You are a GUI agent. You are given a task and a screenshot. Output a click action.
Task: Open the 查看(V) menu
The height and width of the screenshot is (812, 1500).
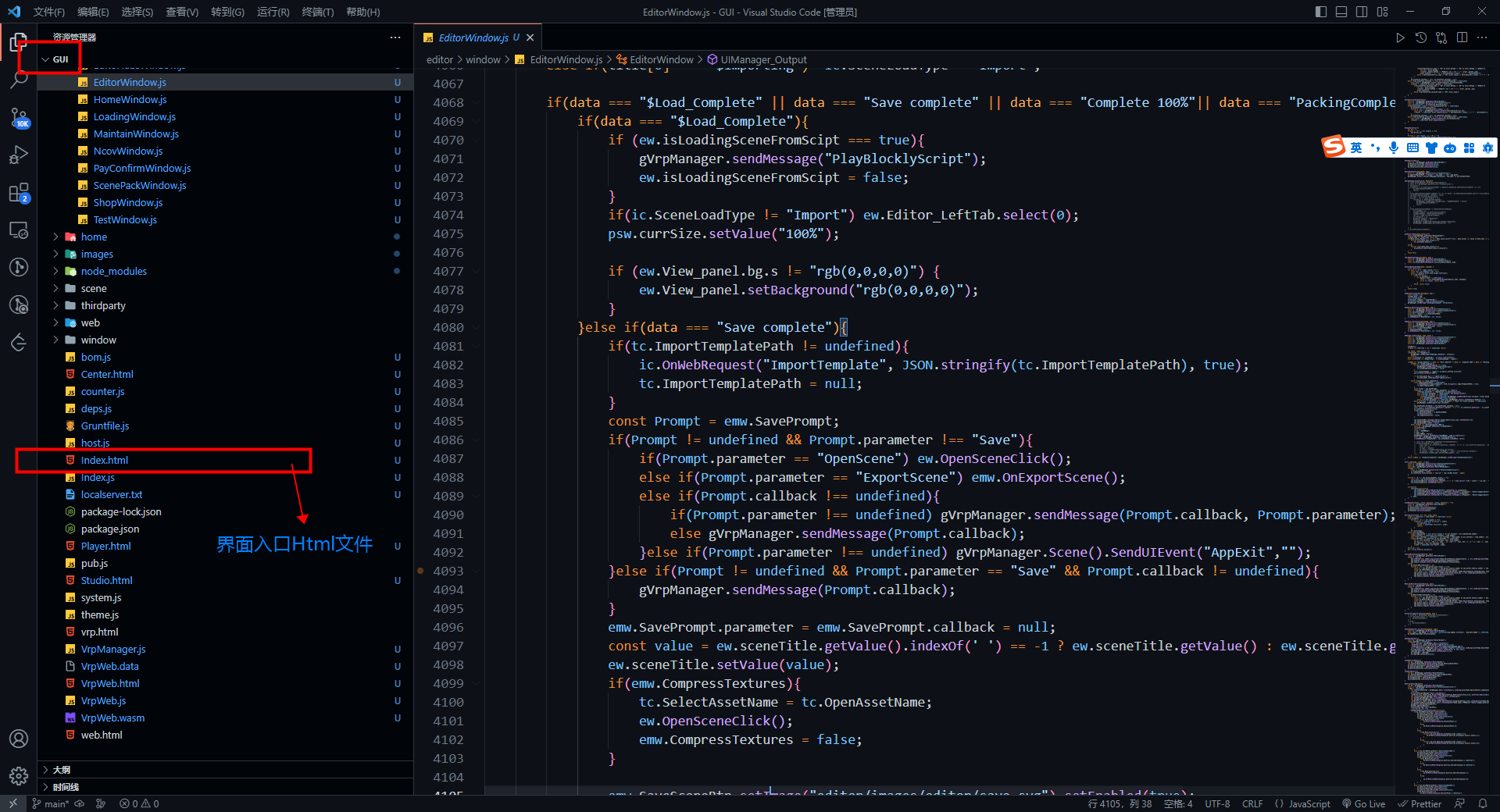tap(182, 12)
